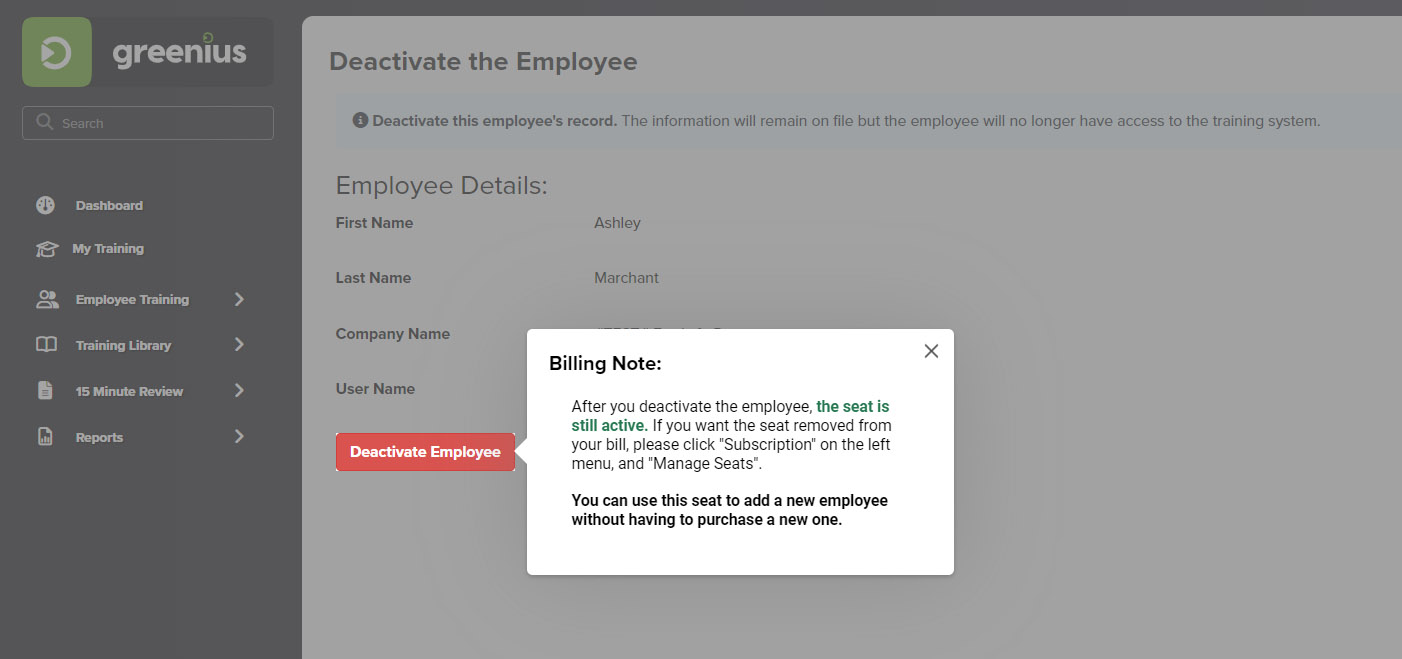Expand the 15 Minute Review chevron
The width and height of the screenshot is (1402, 659).
coord(239,391)
